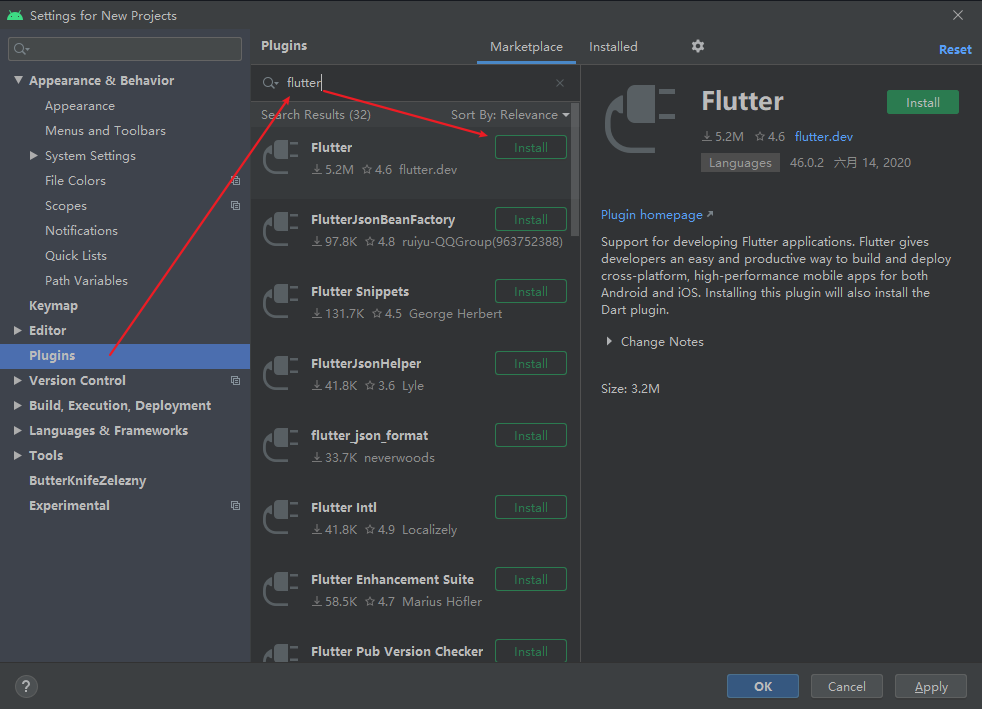
Task: Click the magnifier icon in plugin search
Action: point(270,83)
